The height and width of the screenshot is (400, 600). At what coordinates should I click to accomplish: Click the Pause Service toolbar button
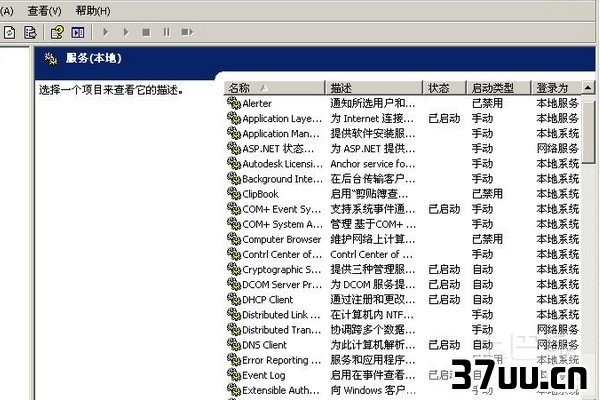166,32
